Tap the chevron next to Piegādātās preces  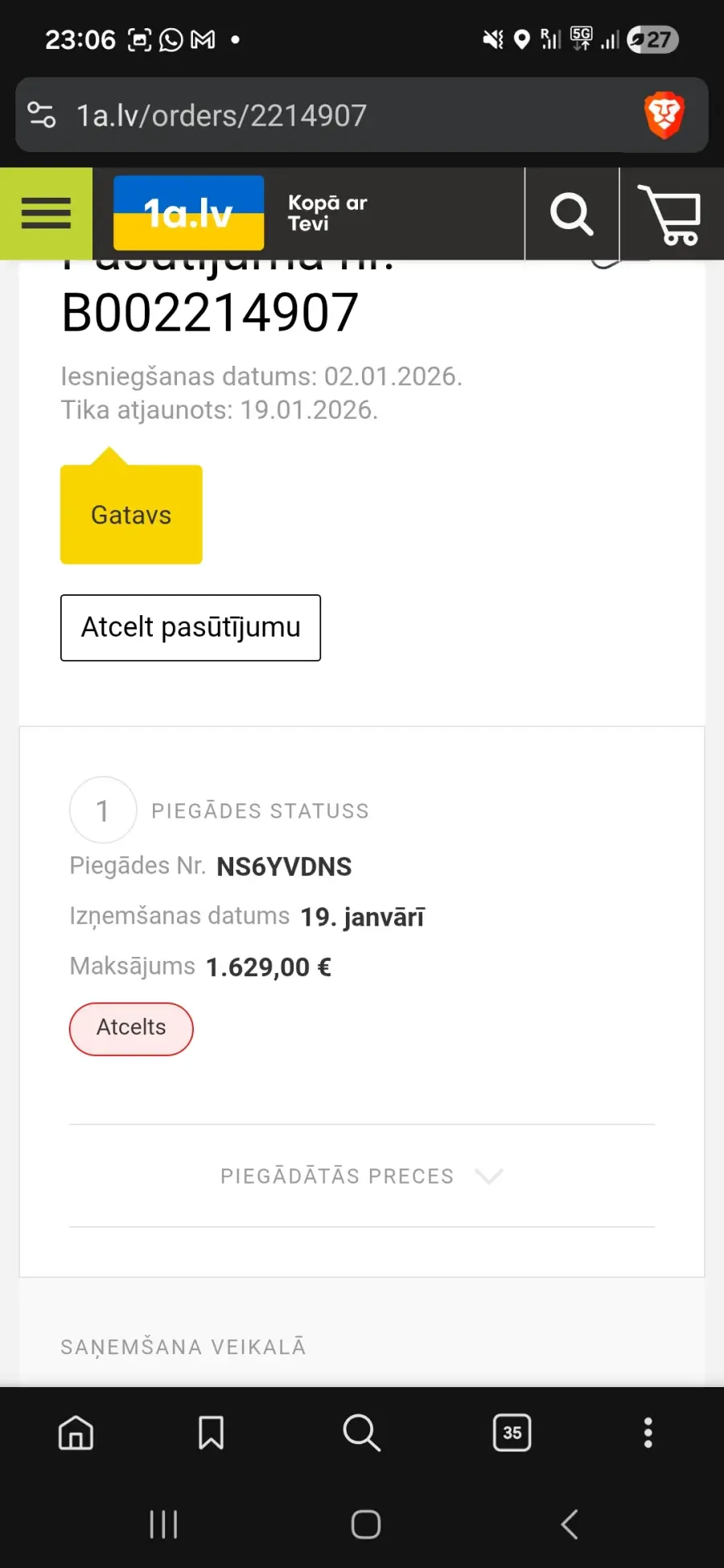click(488, 1176)
